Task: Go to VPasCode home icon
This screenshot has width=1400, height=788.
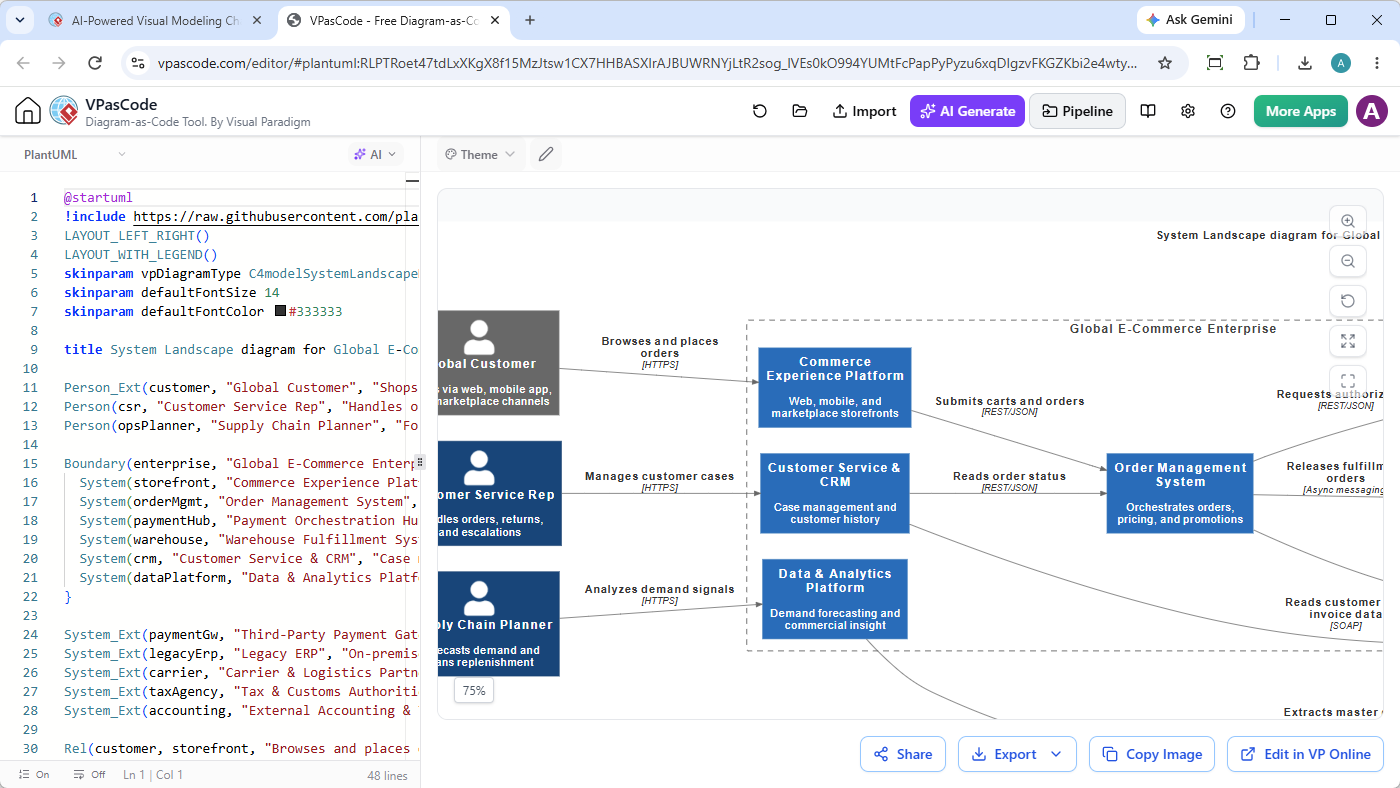Action: 28,111
